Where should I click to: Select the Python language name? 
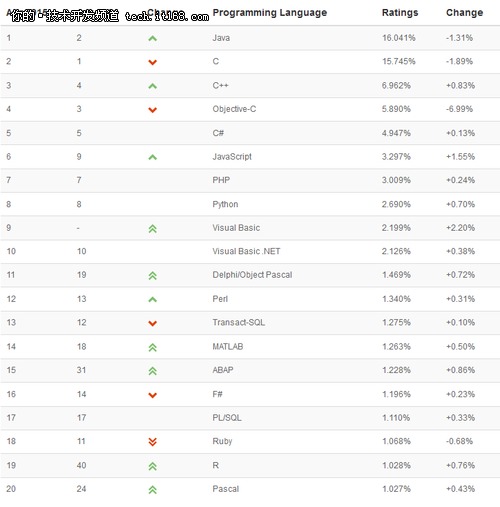coord(225,204)
